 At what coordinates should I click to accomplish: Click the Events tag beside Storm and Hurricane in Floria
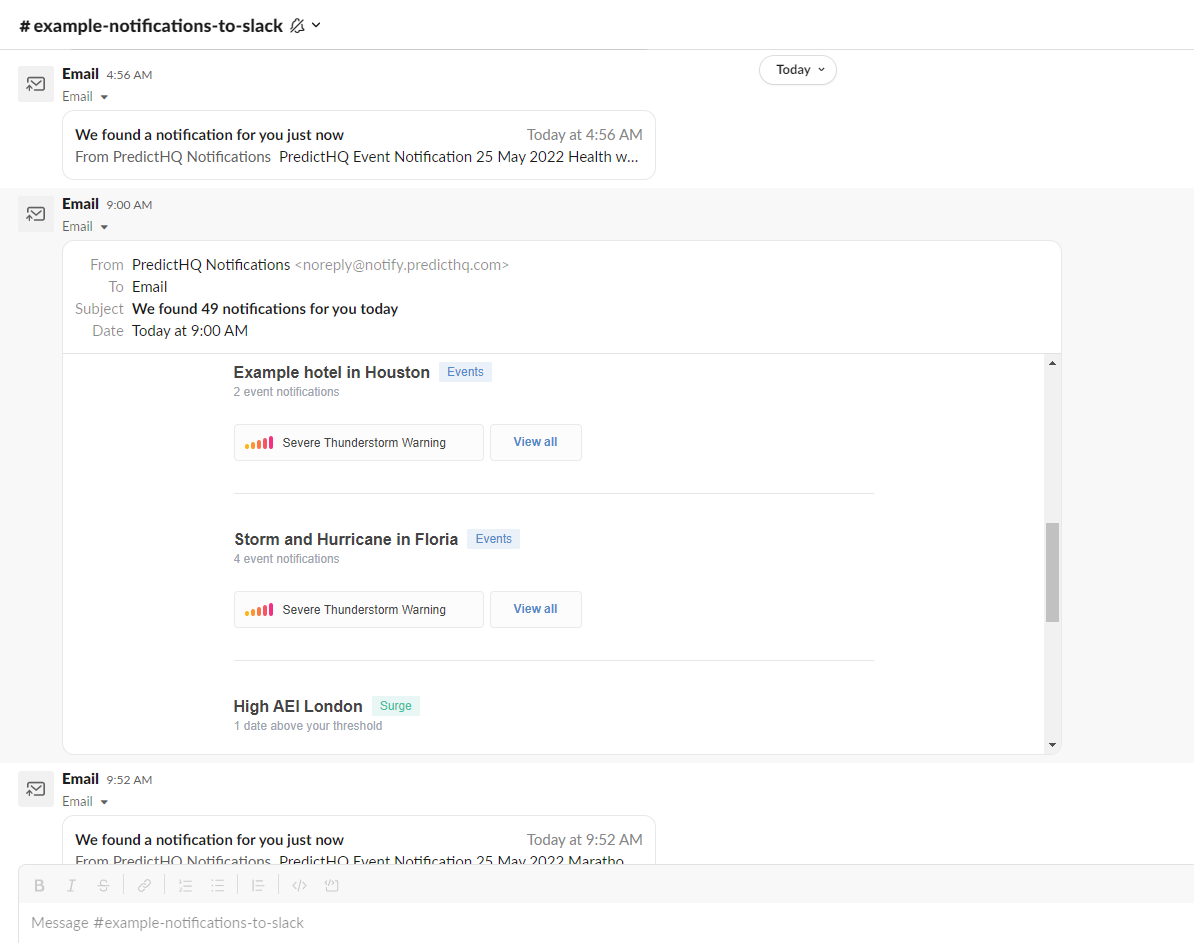pyautogui.click(x=493, y=539)
